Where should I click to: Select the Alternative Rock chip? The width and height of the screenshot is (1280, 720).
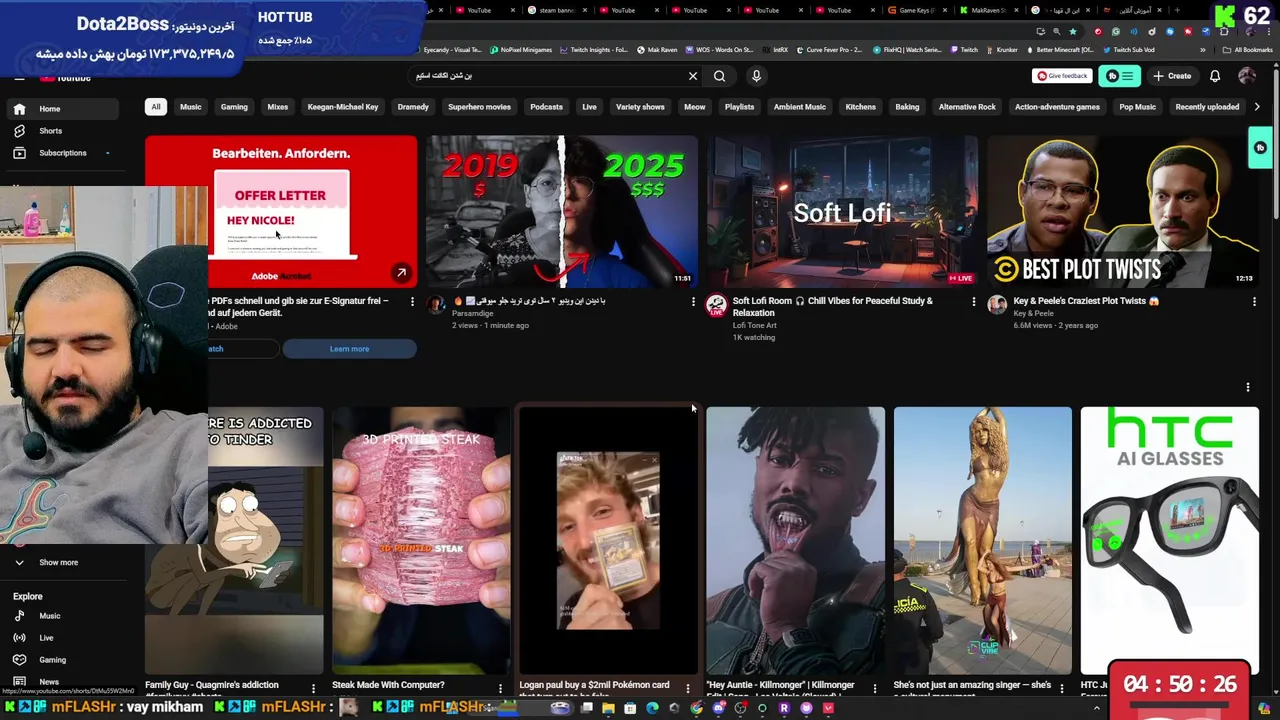[x=967, y=107]
